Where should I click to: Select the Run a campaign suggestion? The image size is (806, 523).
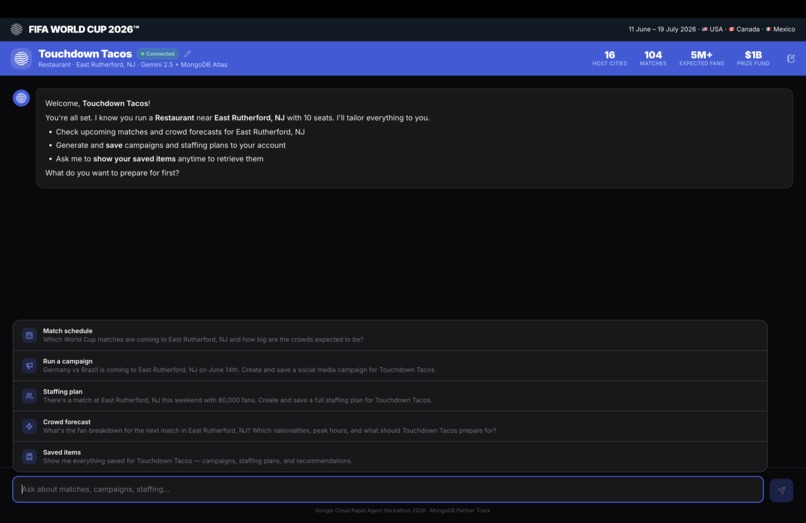coord(390,366)
